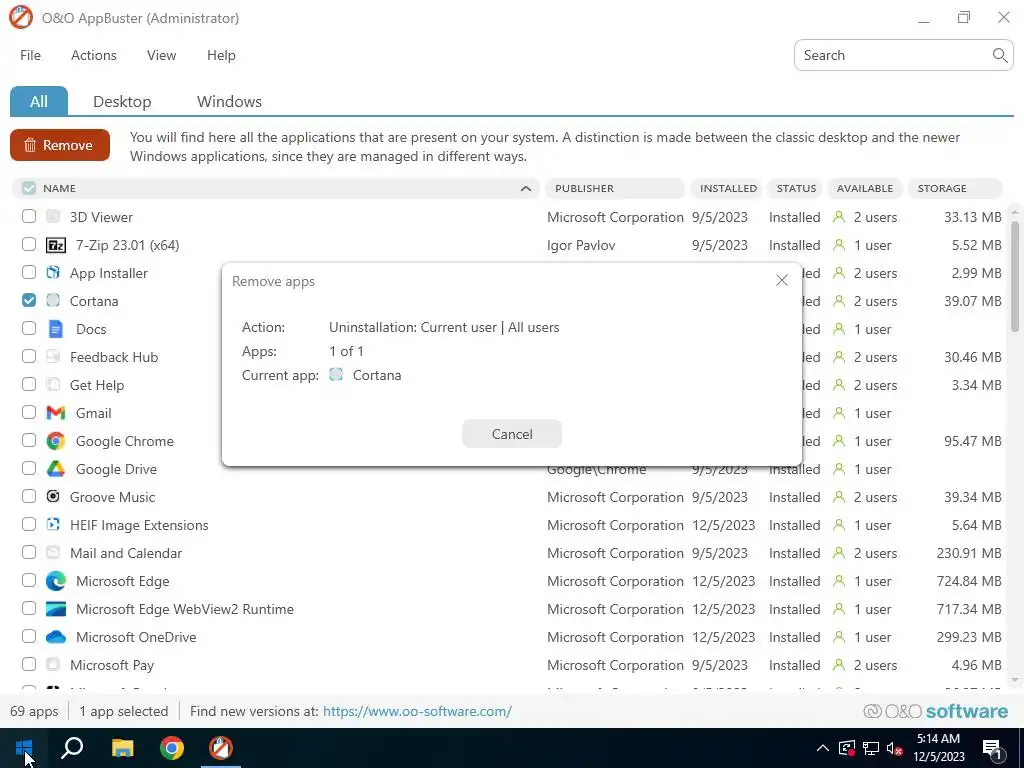Open the Actions menu
This screenshot has height=768, width=1024.
[93, 56]
